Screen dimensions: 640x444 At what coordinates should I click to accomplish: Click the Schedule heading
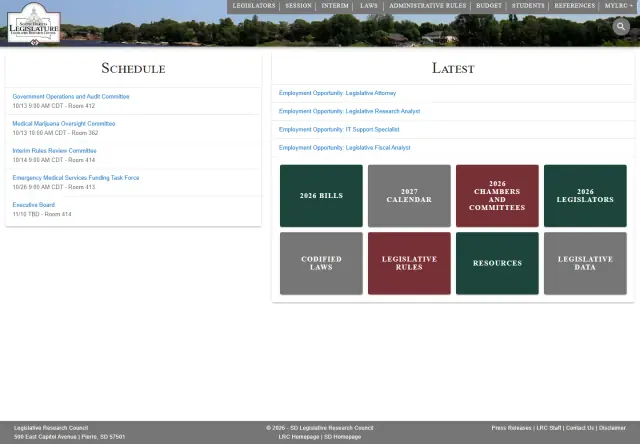pos(133,68)
